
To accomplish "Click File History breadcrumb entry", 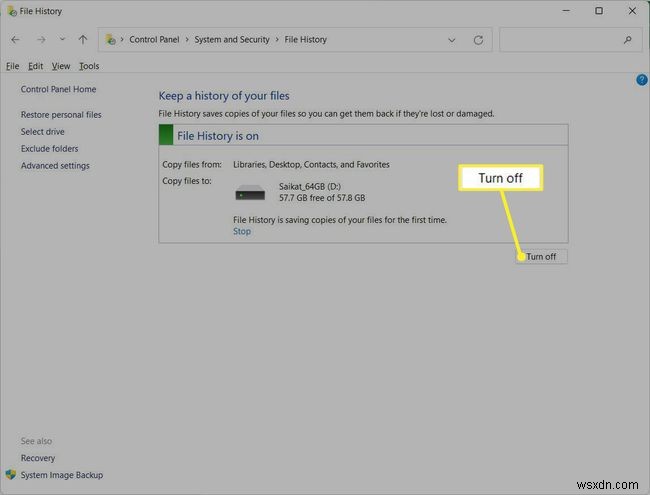I will [306, 39].
